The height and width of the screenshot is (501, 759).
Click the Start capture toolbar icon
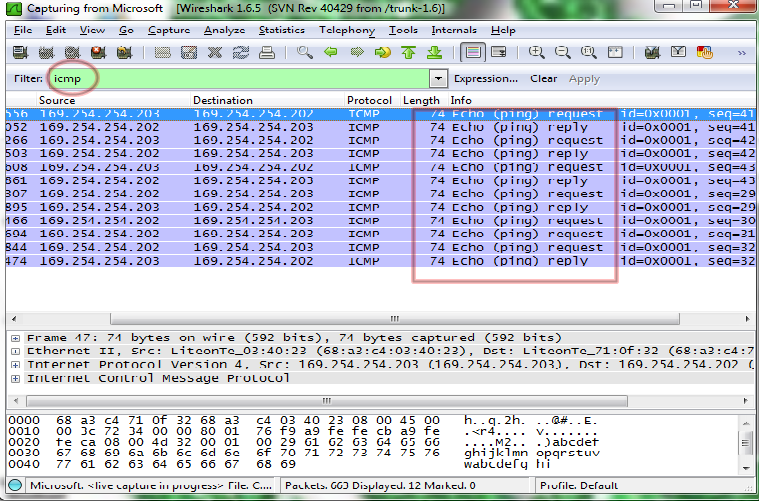72,52
